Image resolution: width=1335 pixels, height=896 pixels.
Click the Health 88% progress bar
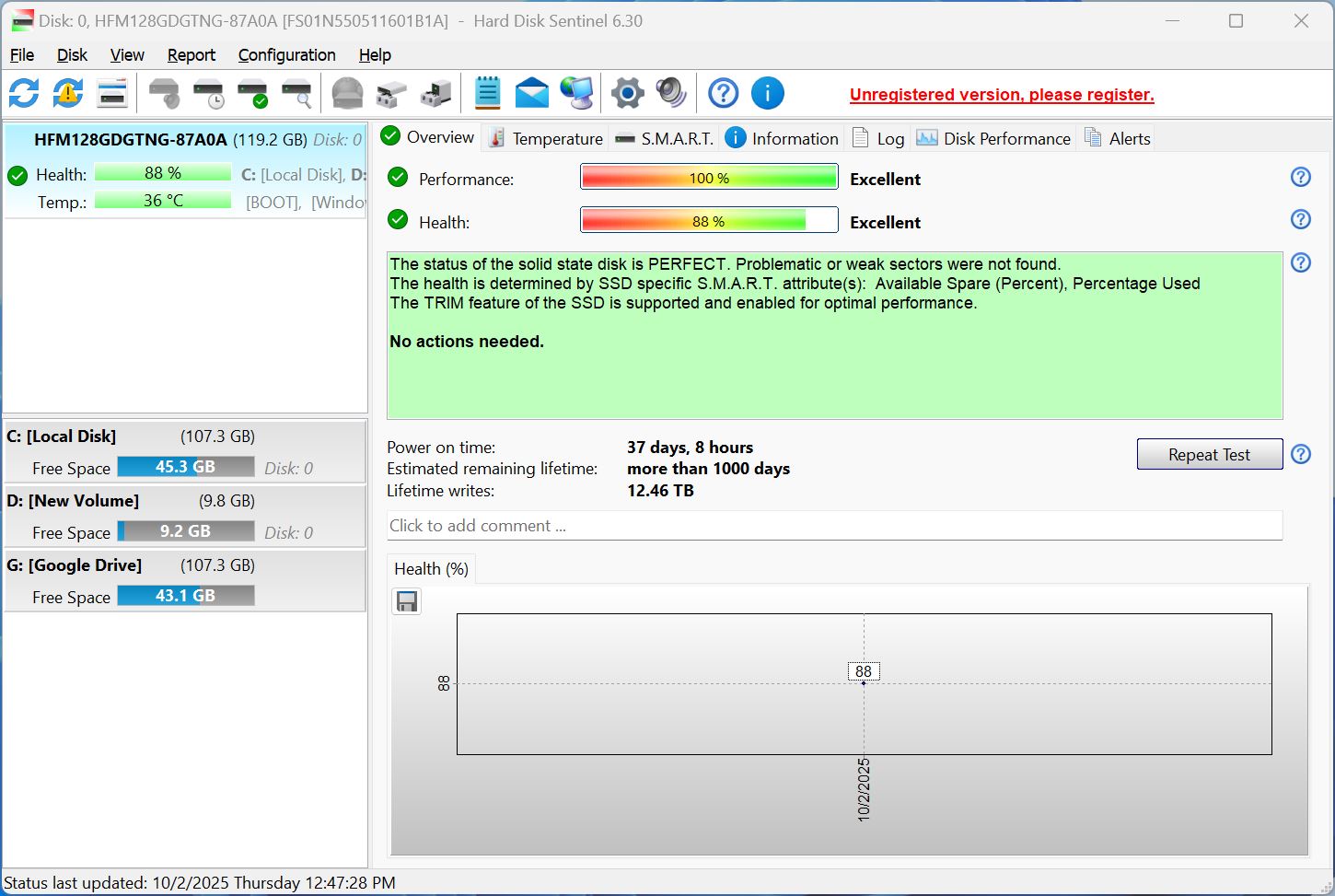pyautogui.click(x=708, y=219)
